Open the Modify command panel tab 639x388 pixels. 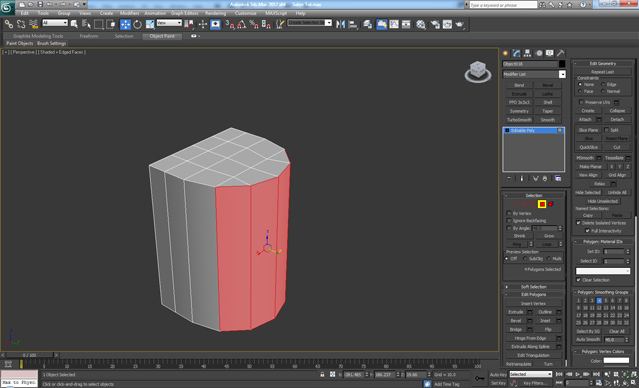517,53
